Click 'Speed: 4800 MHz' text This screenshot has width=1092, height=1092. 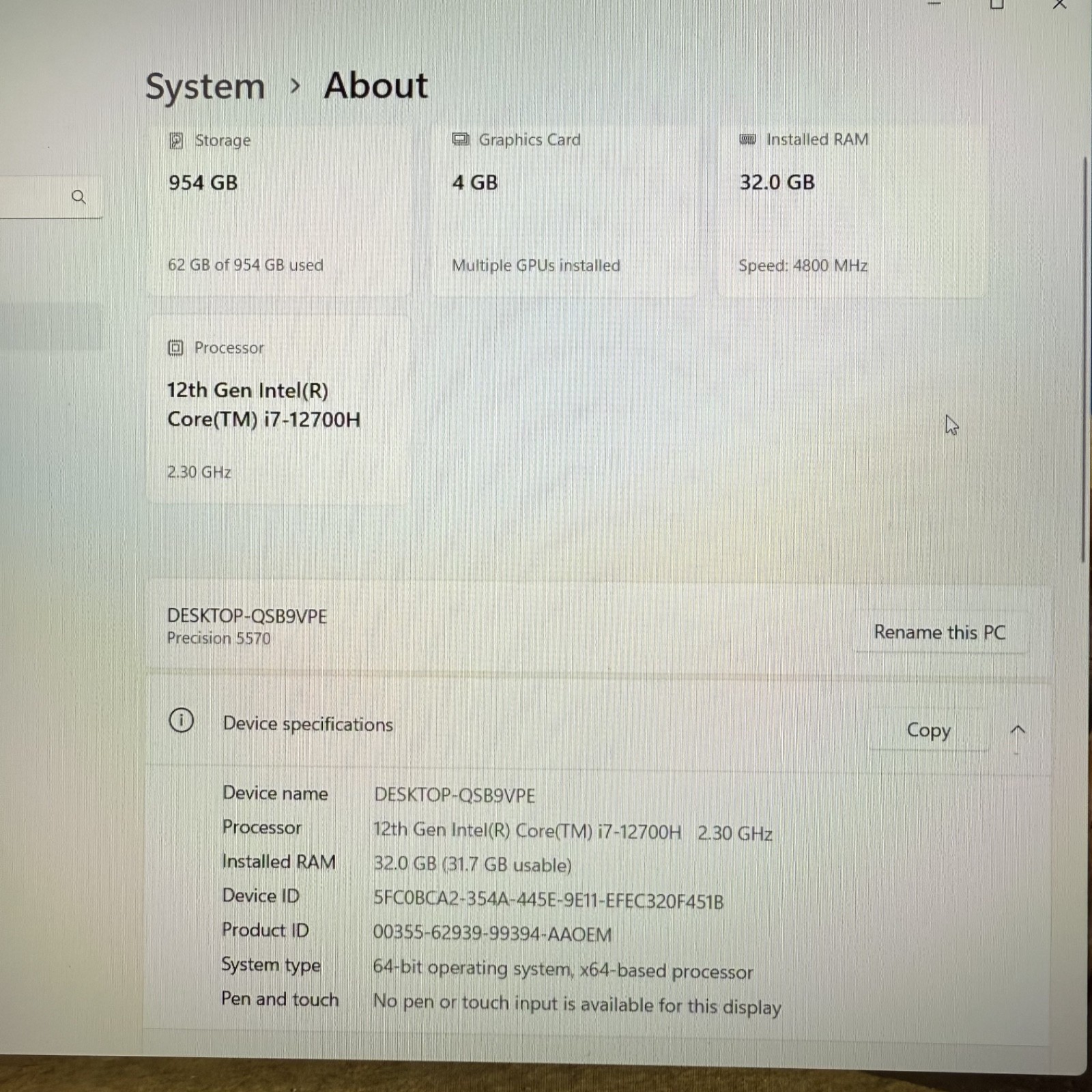pos(803,265)
